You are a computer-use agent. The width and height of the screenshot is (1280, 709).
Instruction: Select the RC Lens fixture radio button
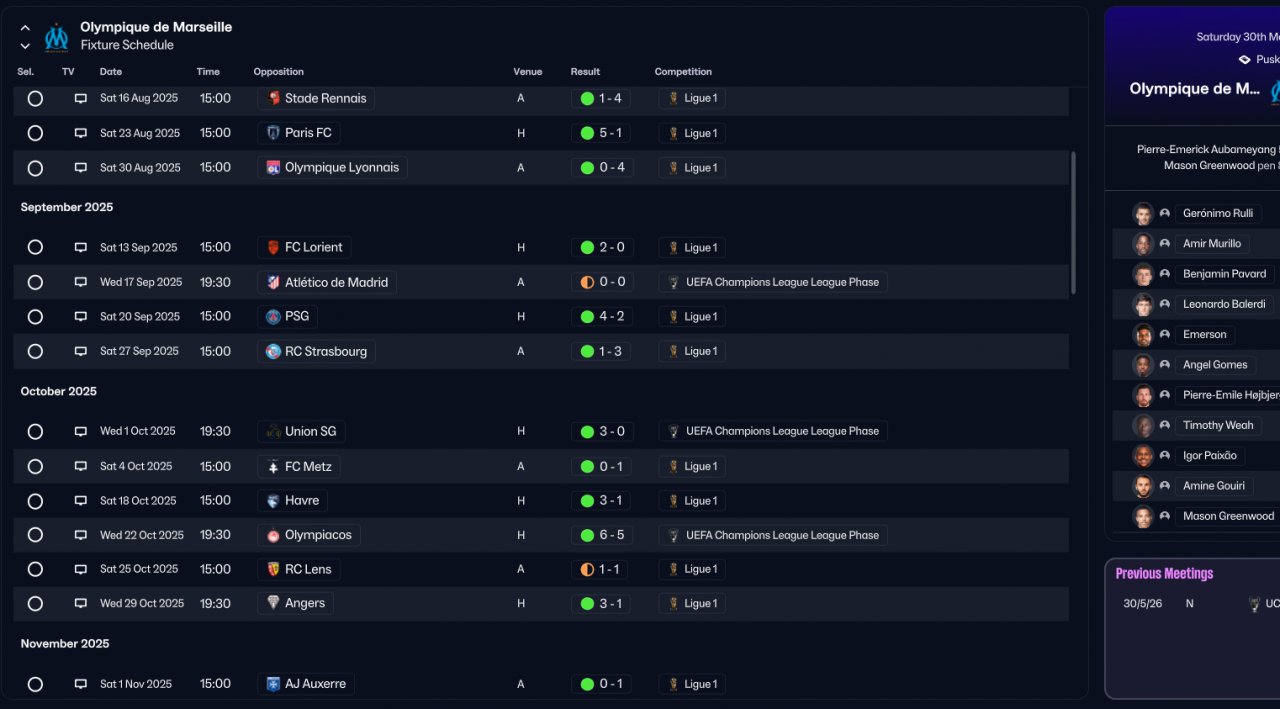pyautogui.click(x=35, y=570)
